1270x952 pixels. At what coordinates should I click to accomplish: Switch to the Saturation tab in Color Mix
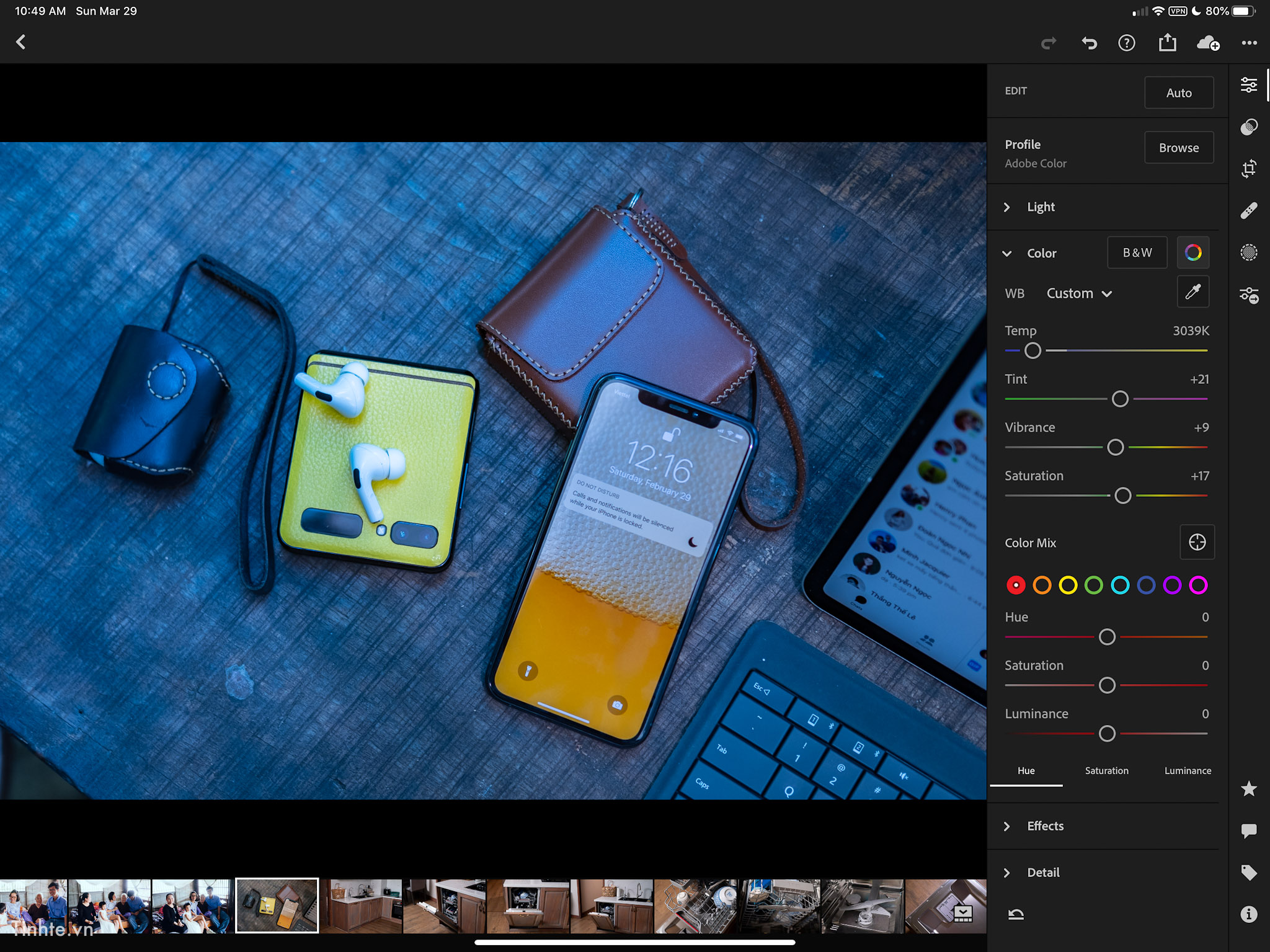click(1107, 770)
